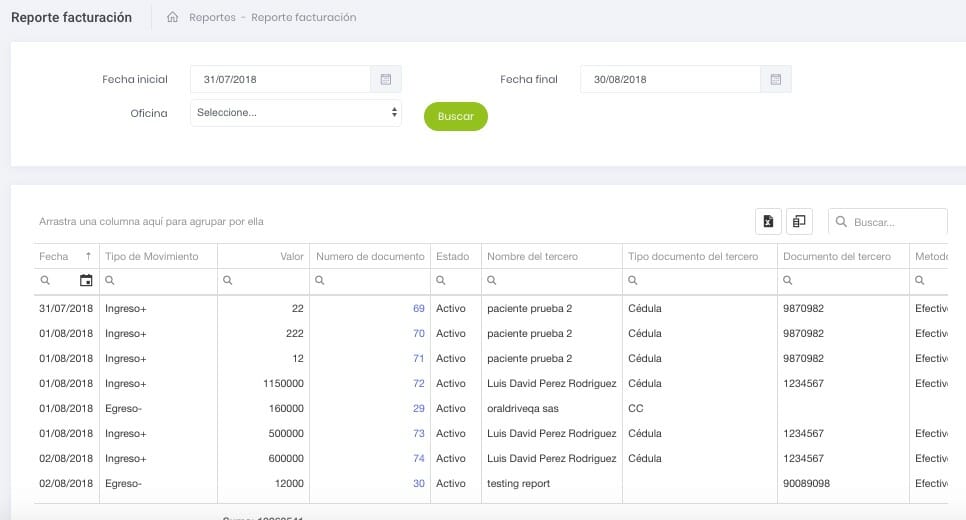Sort by the Valor column header
This screenshot has width=966, height=520.
point(291,257)
